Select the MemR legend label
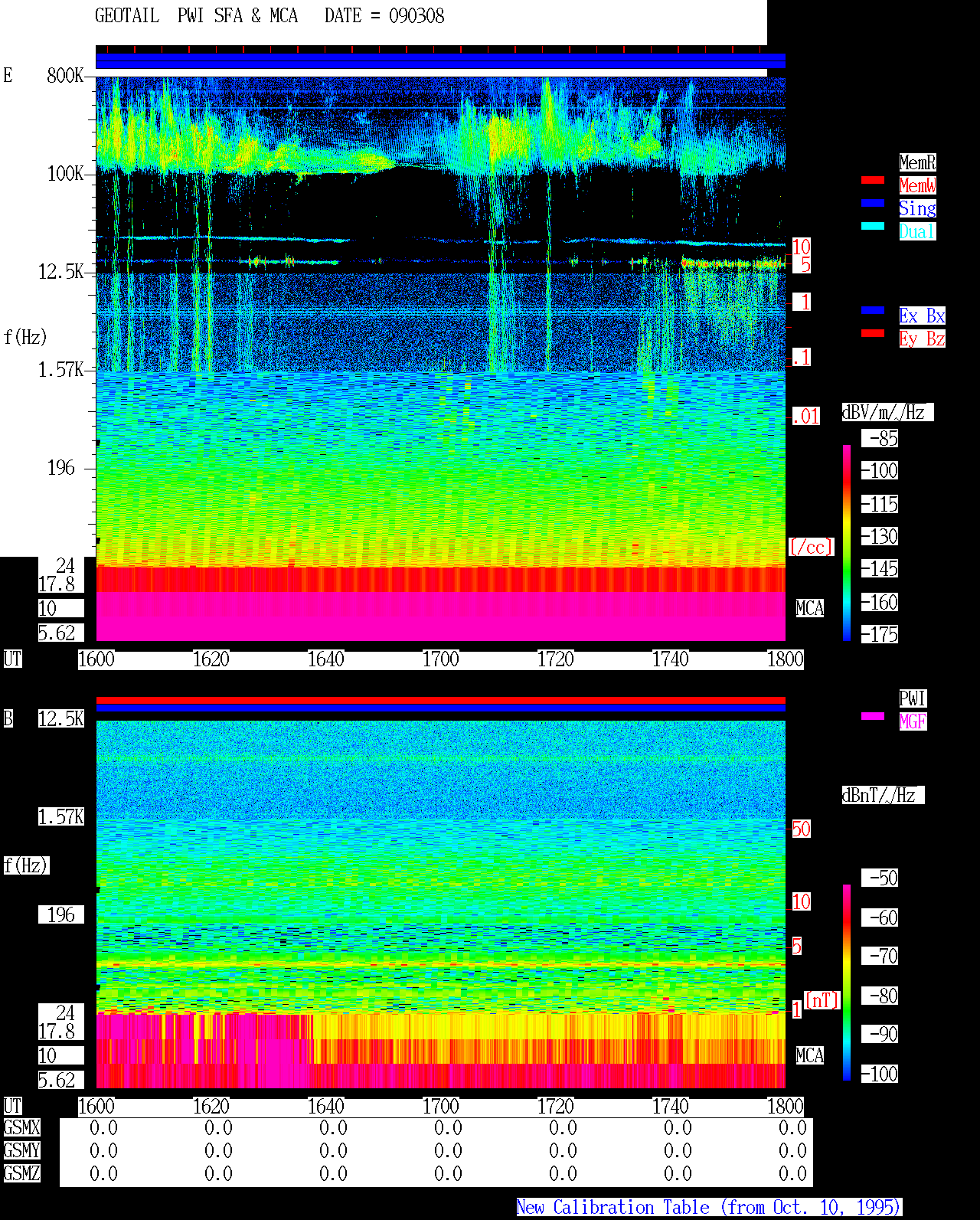 pos(917,162)
